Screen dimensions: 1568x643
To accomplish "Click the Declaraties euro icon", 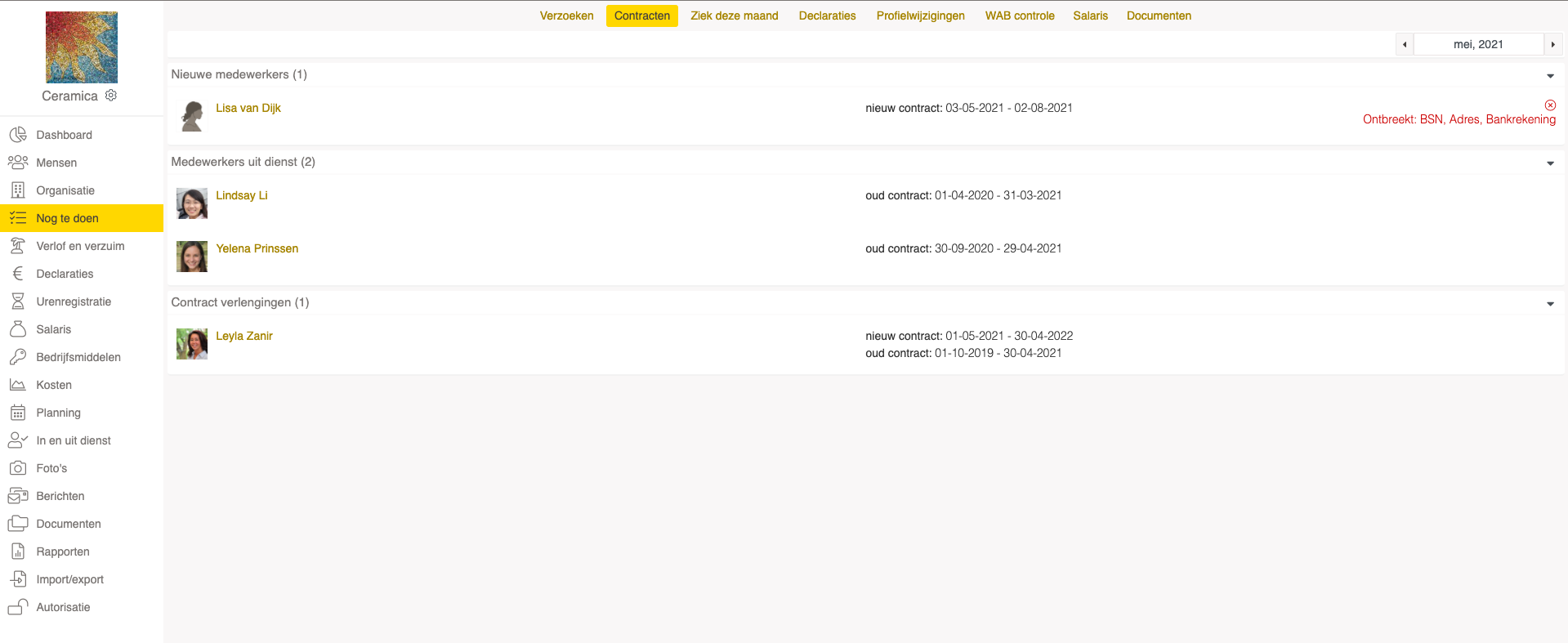I will pos(18,274).
